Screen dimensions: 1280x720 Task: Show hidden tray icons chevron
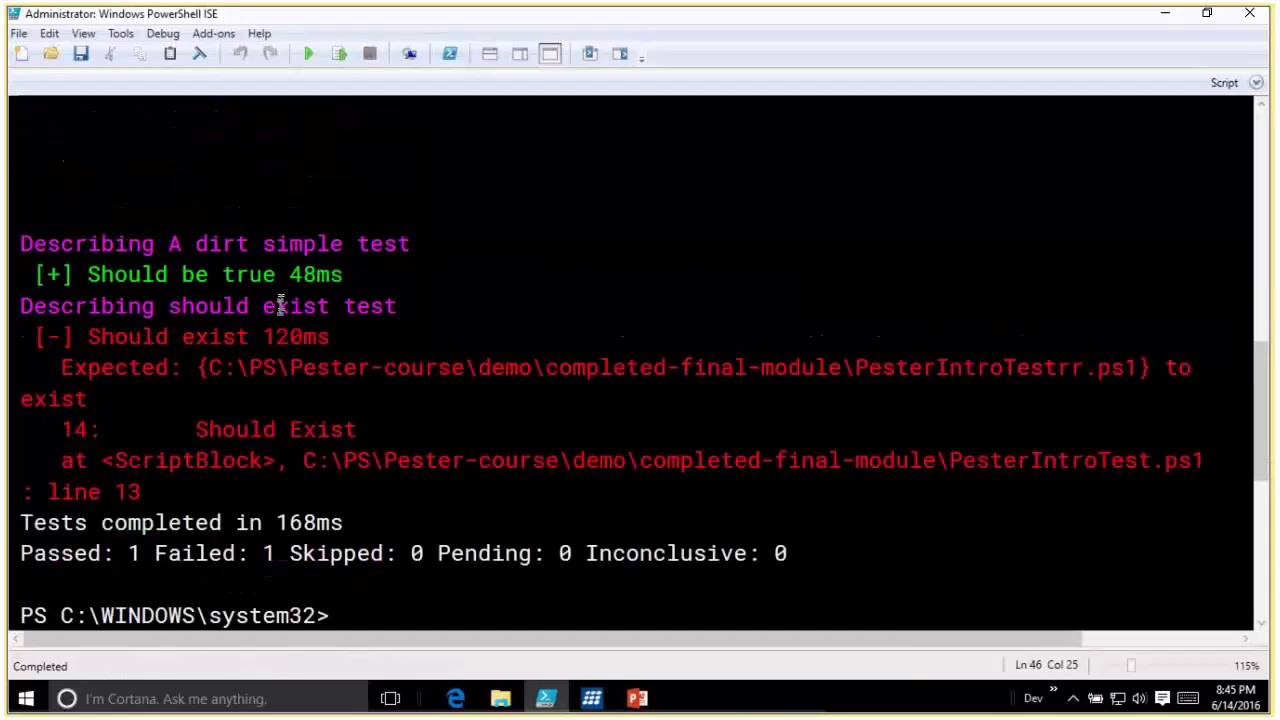pyautogui.click(x=1074, y=698)
